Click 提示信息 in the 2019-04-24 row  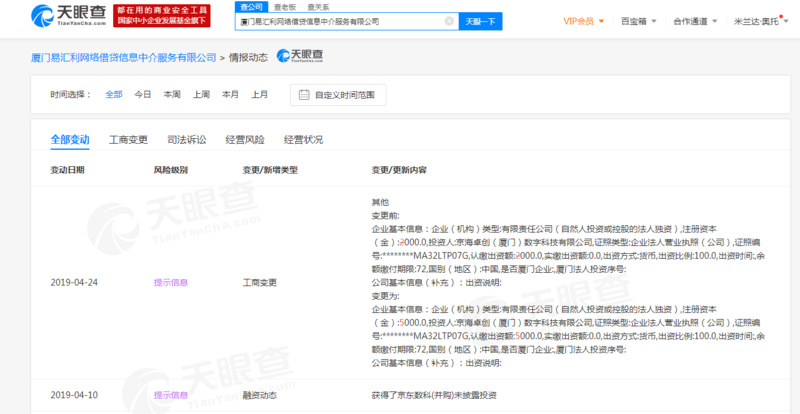point(171,282)
